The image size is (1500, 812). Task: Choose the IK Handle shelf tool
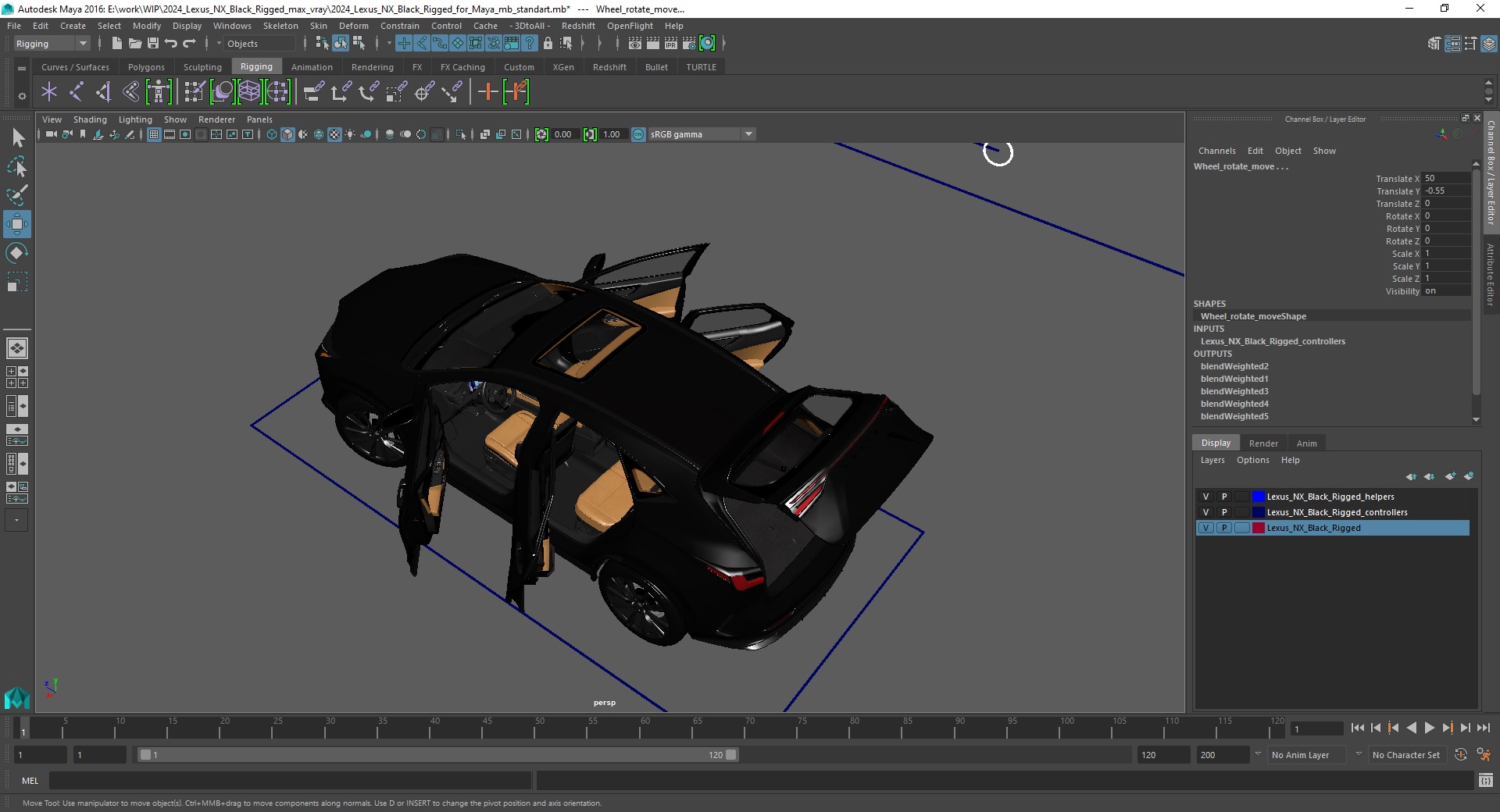pos(103,92)
